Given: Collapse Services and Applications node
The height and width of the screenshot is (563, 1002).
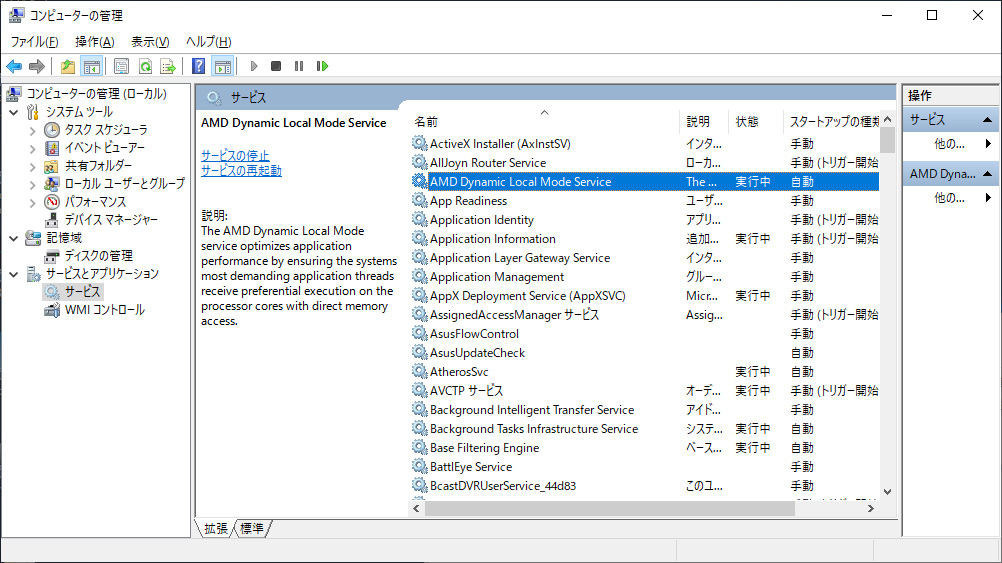Looking at the screenshot, I should 13,274.
